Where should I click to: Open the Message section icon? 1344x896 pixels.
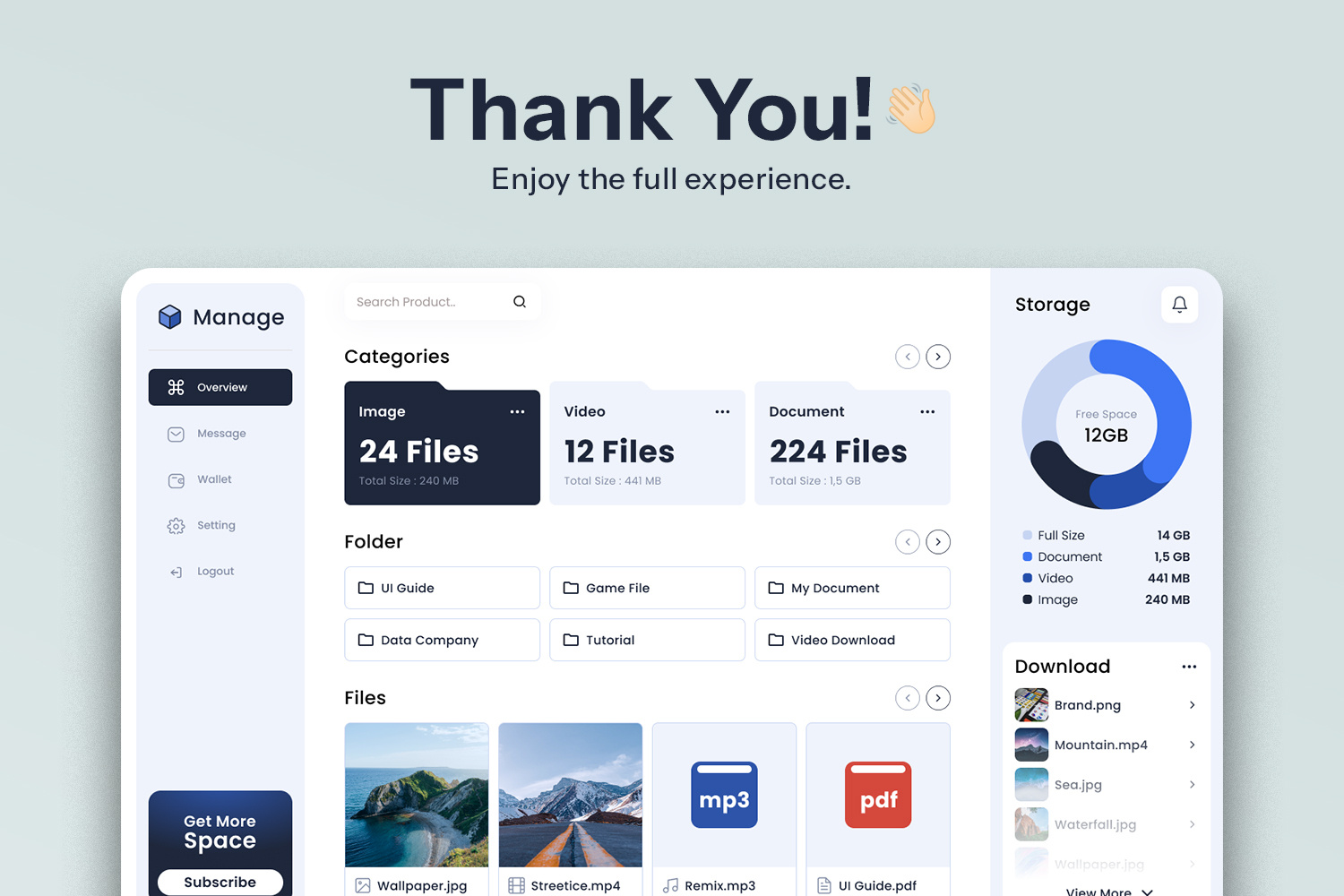click(x=177, y=434)
